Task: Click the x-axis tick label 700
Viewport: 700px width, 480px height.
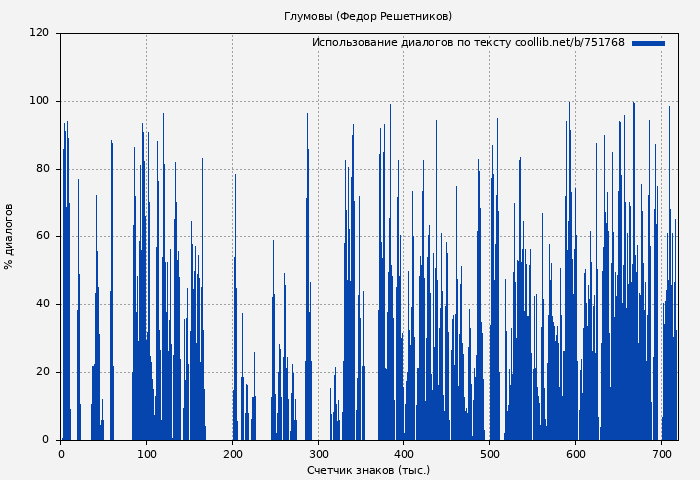Action: (x=661, y=454)
